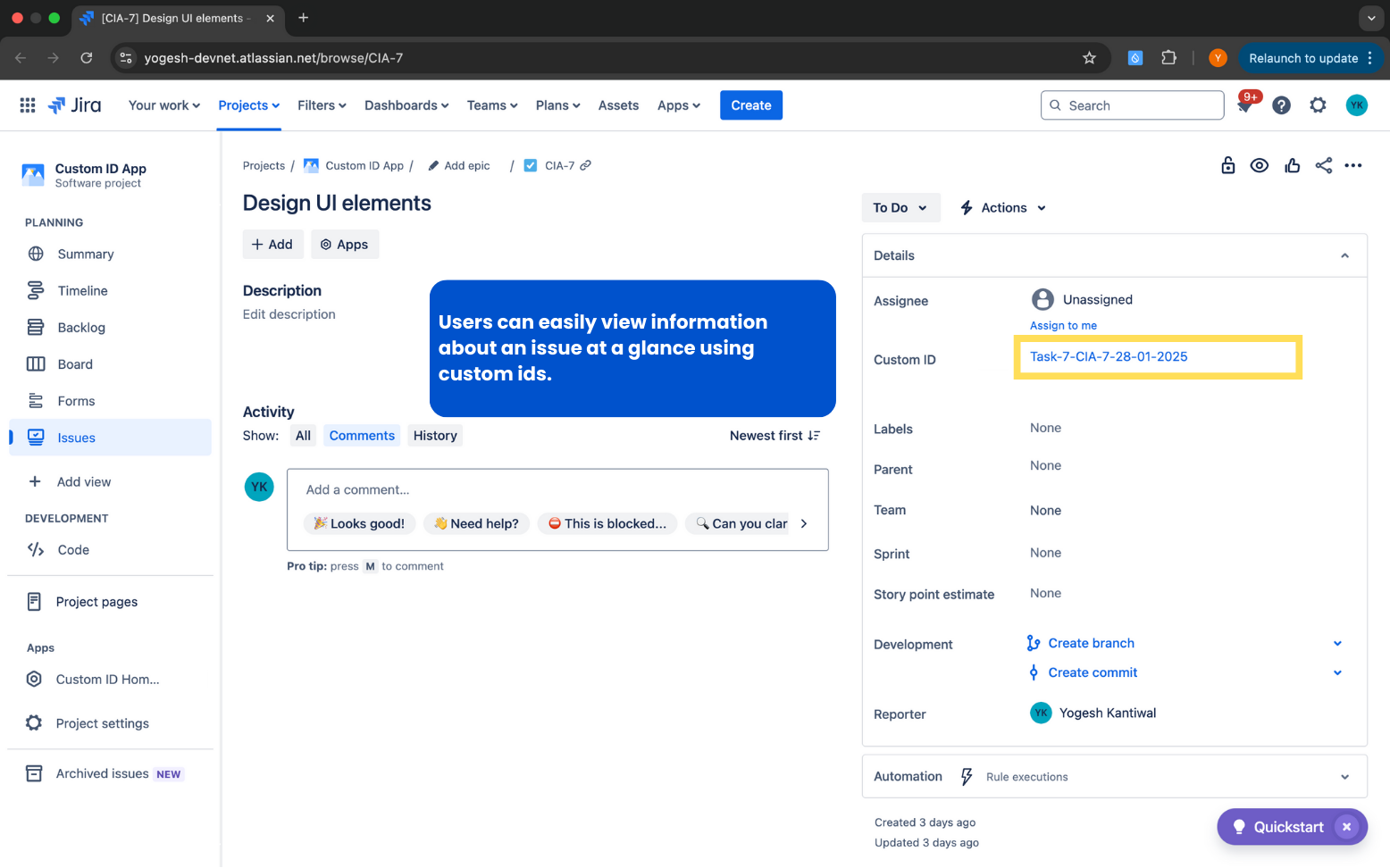This screenshot has width=1390, height=868.
Task: Open the Dashboards menu
Action: (x=406, y=105)
